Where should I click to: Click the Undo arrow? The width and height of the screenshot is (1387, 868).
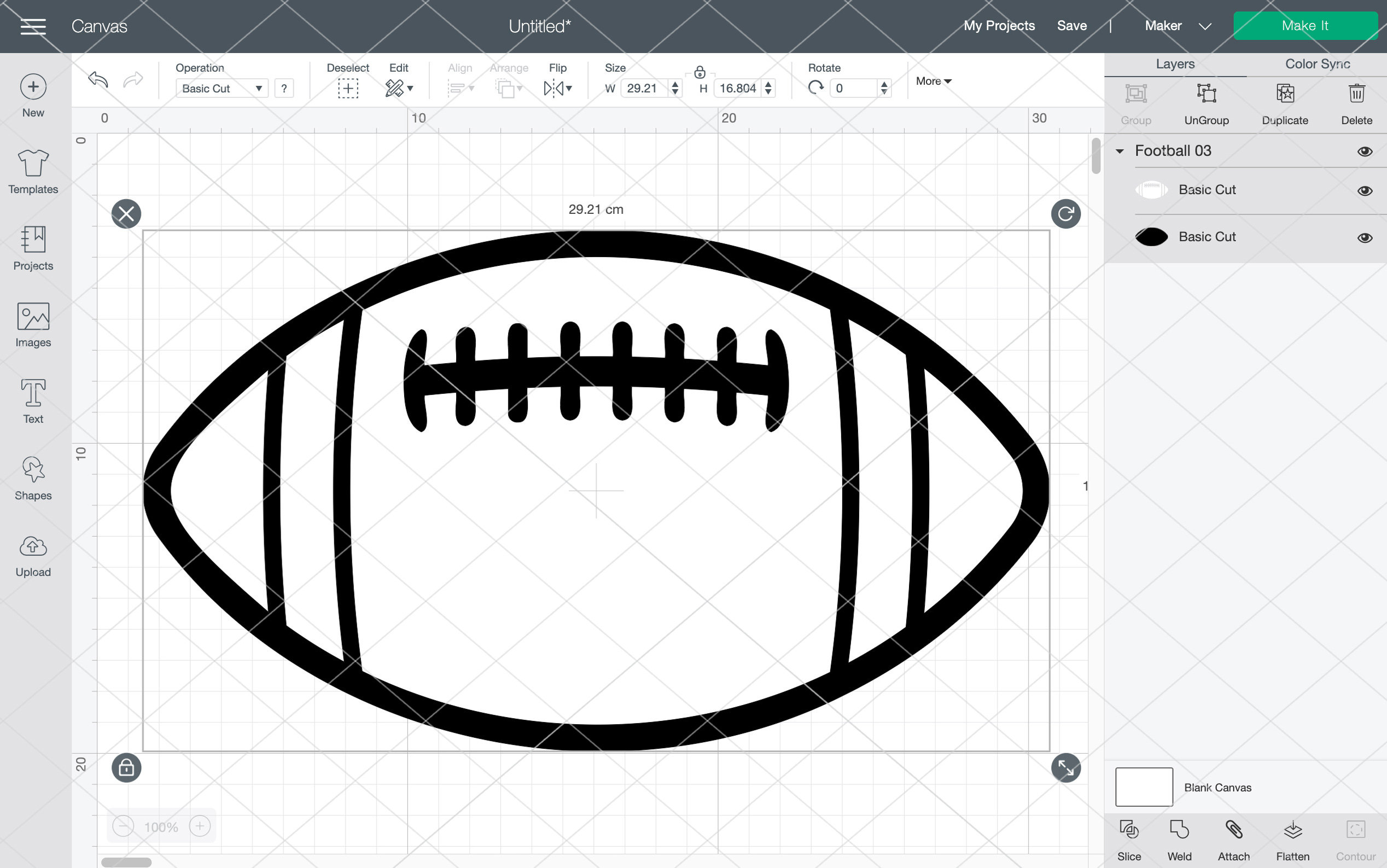pos(96,80)
